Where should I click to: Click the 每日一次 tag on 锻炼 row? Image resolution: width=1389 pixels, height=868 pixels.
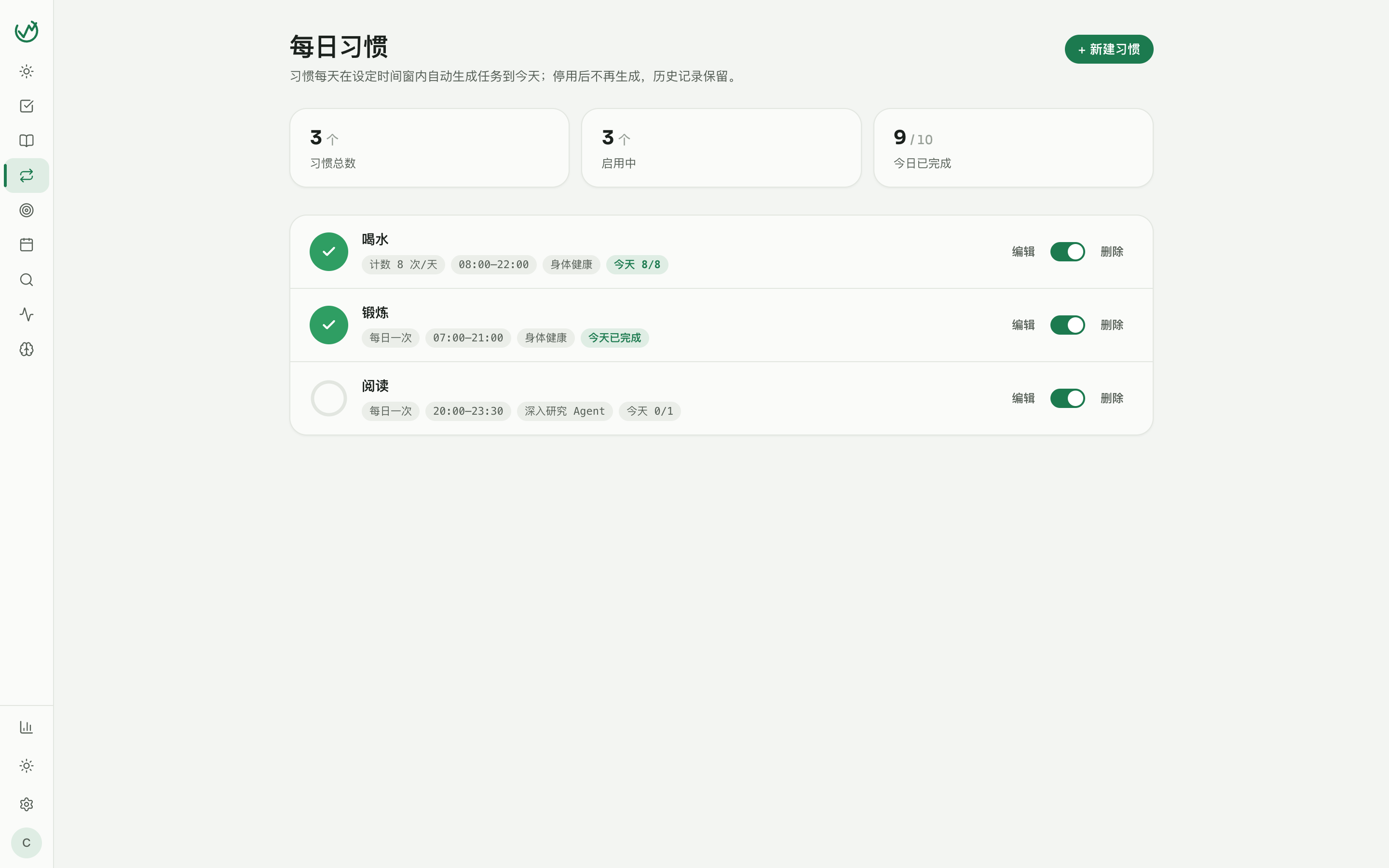[x=390, y=338]
